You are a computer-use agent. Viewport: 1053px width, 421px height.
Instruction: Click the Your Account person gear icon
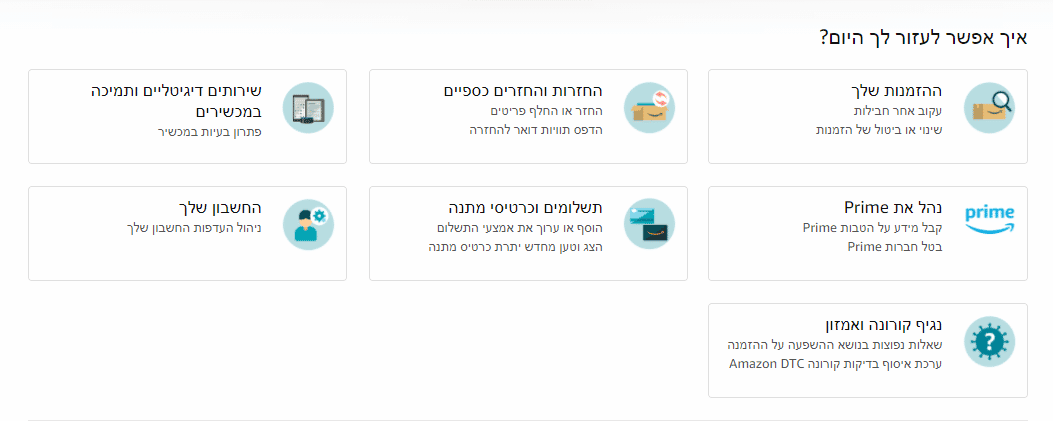tap(308, 224)
